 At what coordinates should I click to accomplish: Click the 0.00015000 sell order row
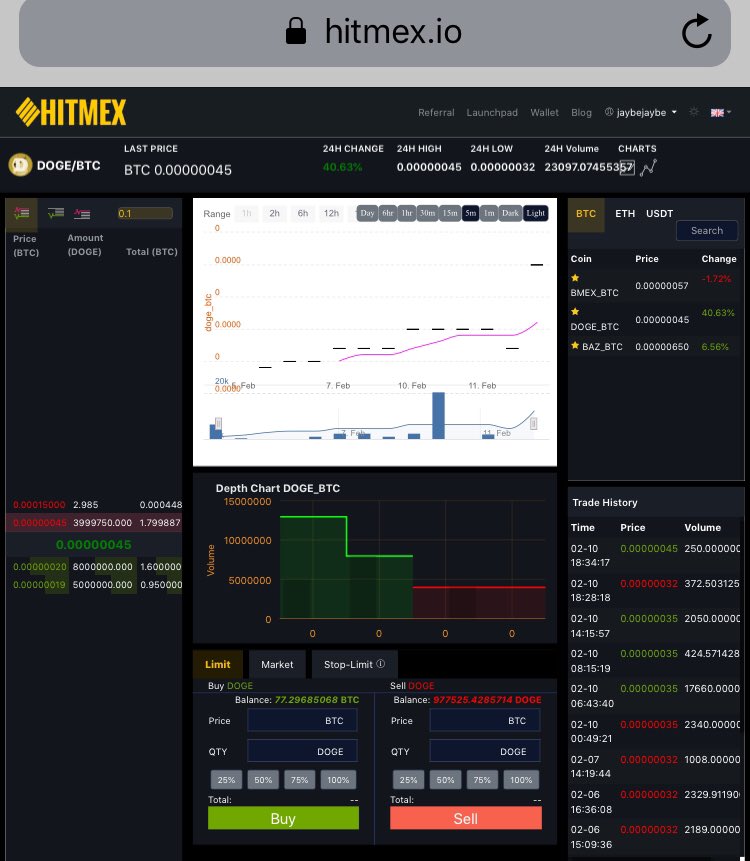94,505
